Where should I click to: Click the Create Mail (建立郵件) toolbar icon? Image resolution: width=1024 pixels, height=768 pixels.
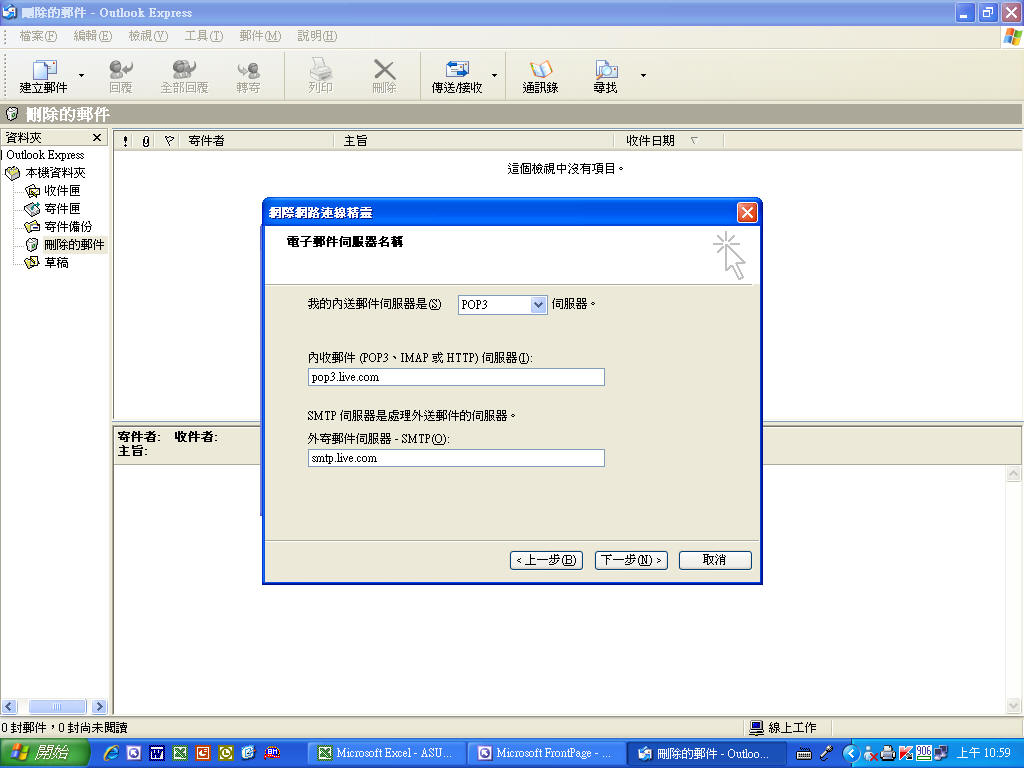[x=43, y=76]
